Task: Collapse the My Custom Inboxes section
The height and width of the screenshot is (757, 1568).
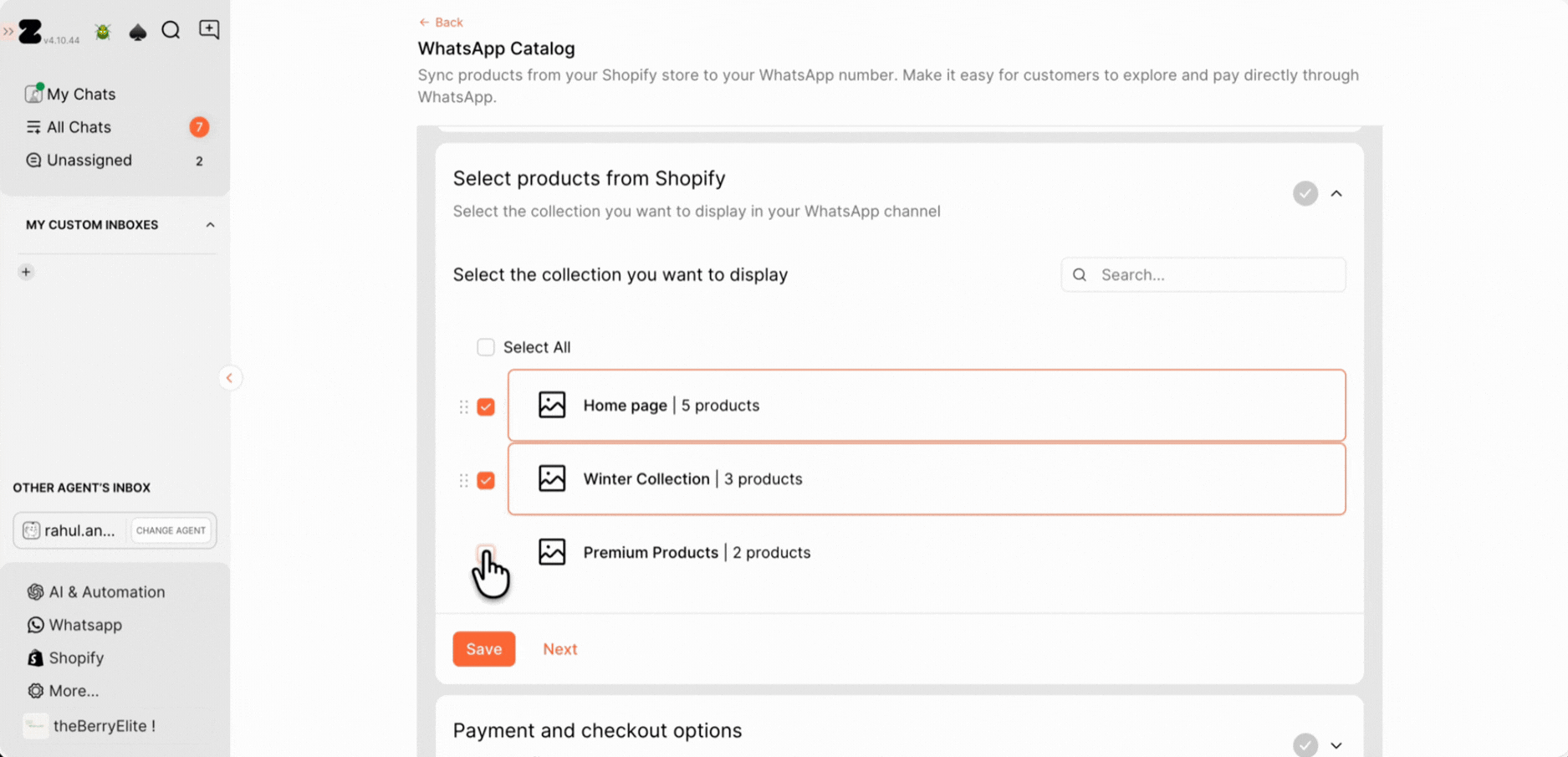Action: [x=210, y=225]
